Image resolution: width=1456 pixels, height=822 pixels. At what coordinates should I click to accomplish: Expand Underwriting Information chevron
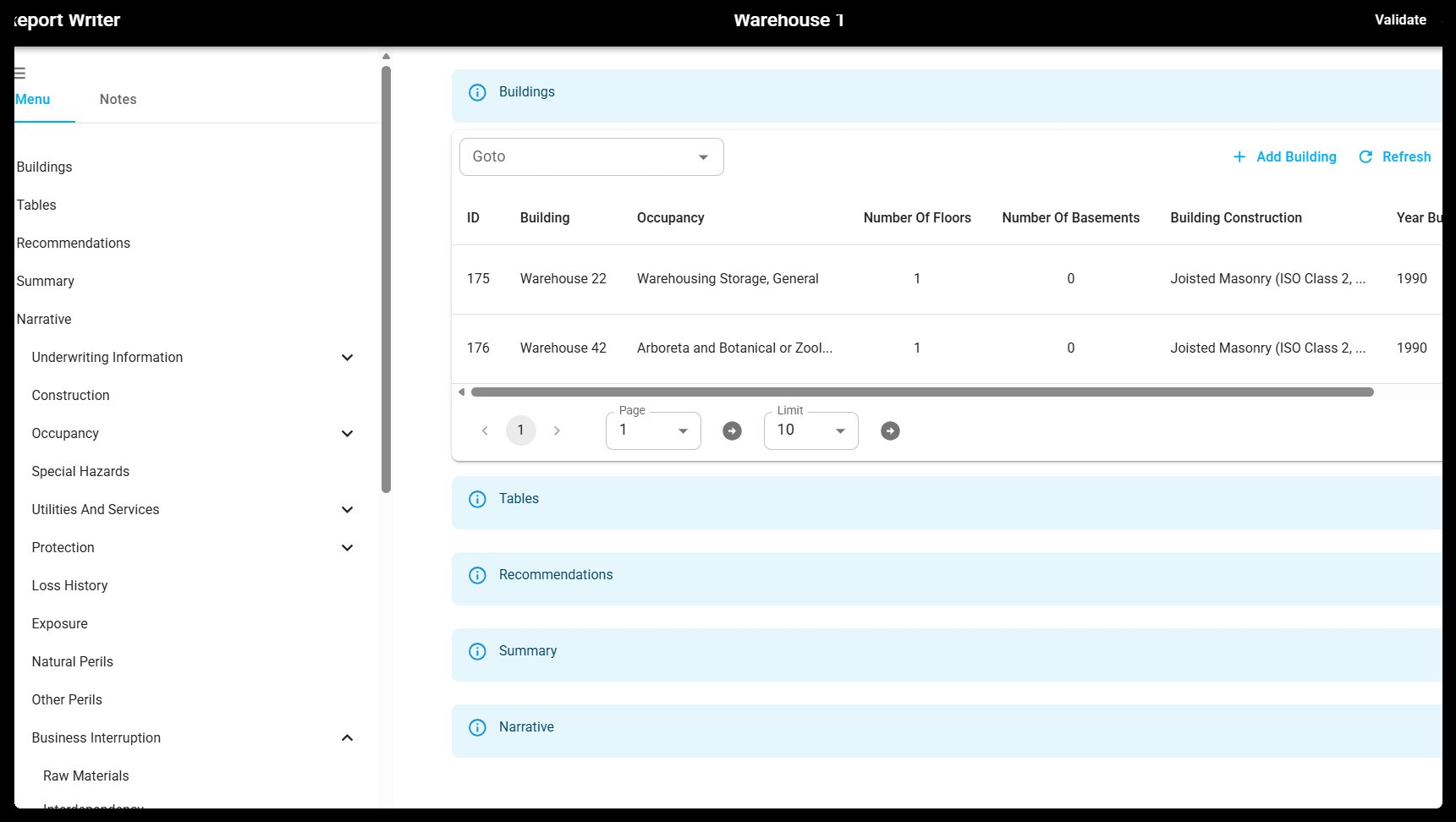tap(347, 358)
